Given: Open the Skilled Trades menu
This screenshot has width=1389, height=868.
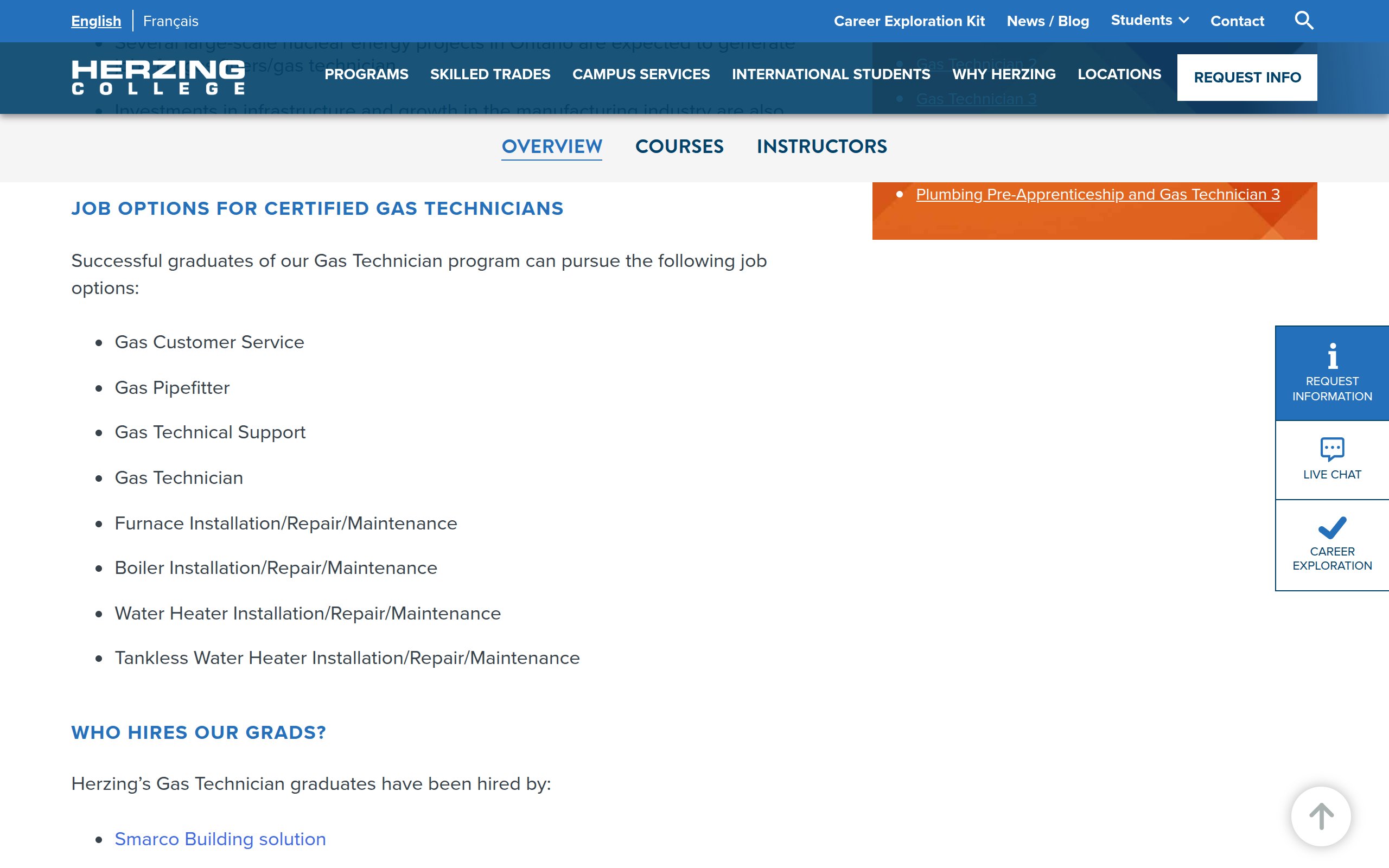Looking at the screenshot, I should click(490, 74).
